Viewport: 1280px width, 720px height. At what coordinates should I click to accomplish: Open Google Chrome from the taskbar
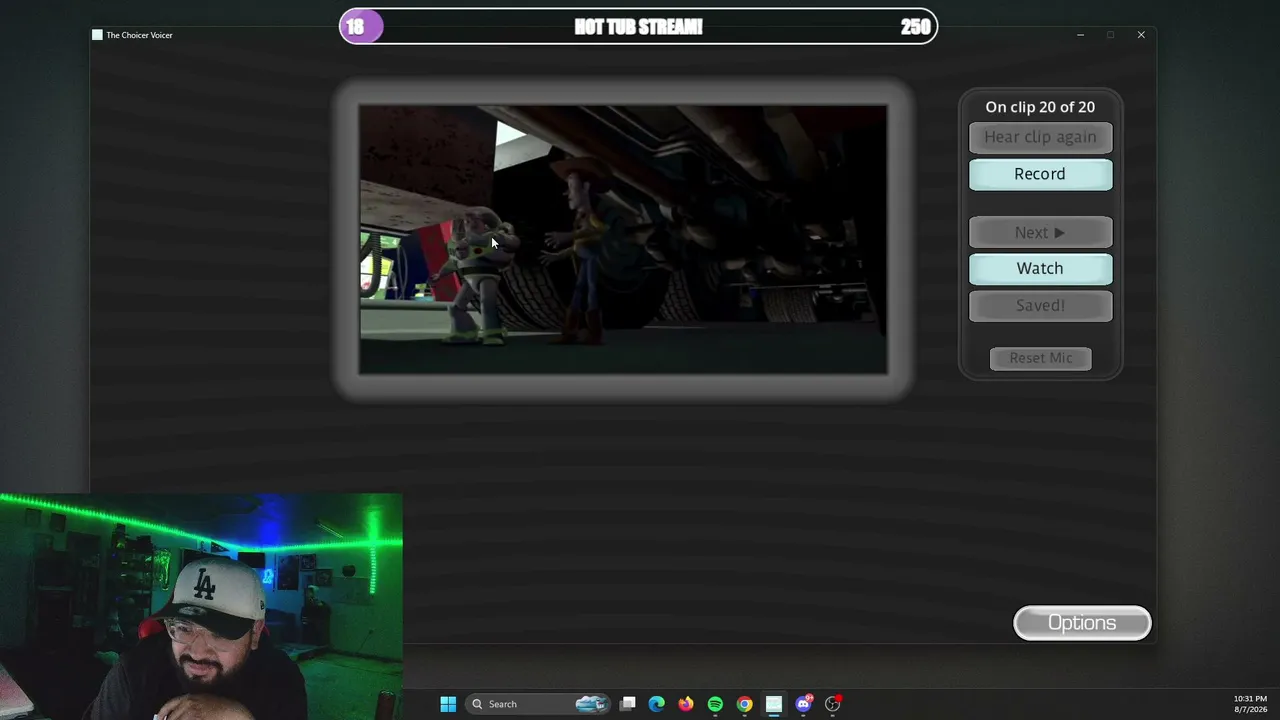coord(744,704)
